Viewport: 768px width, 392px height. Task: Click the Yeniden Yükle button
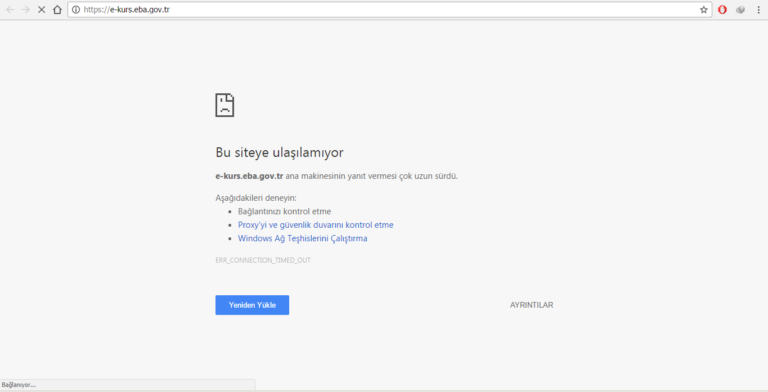click(x=252, y=305)
